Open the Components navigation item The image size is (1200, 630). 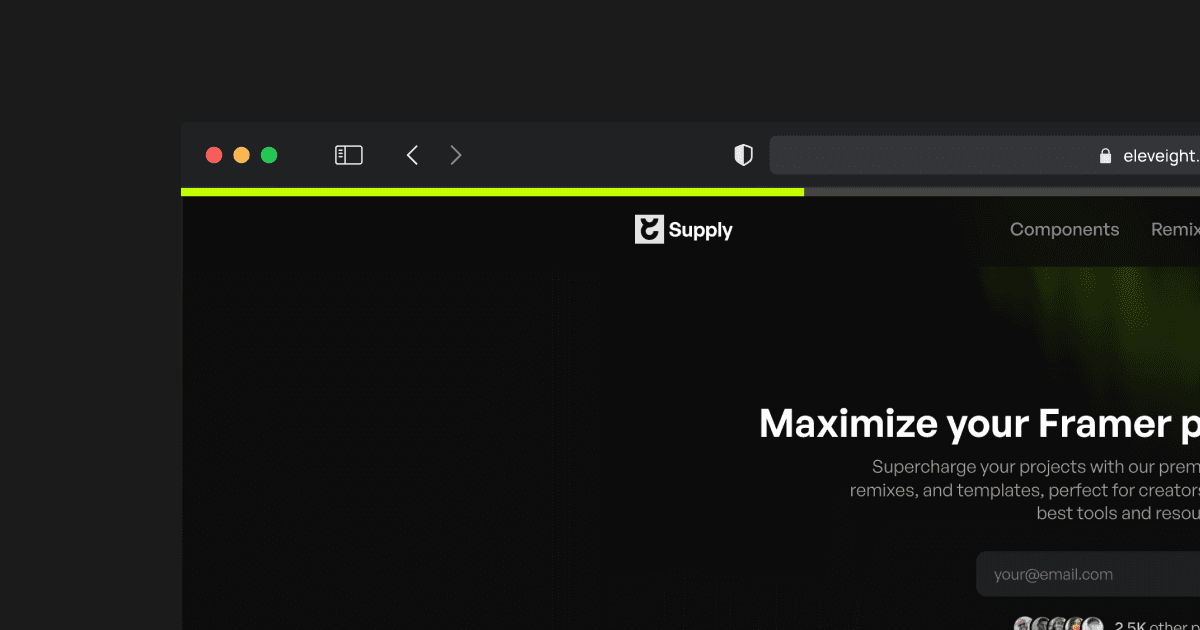(1064, 229)
